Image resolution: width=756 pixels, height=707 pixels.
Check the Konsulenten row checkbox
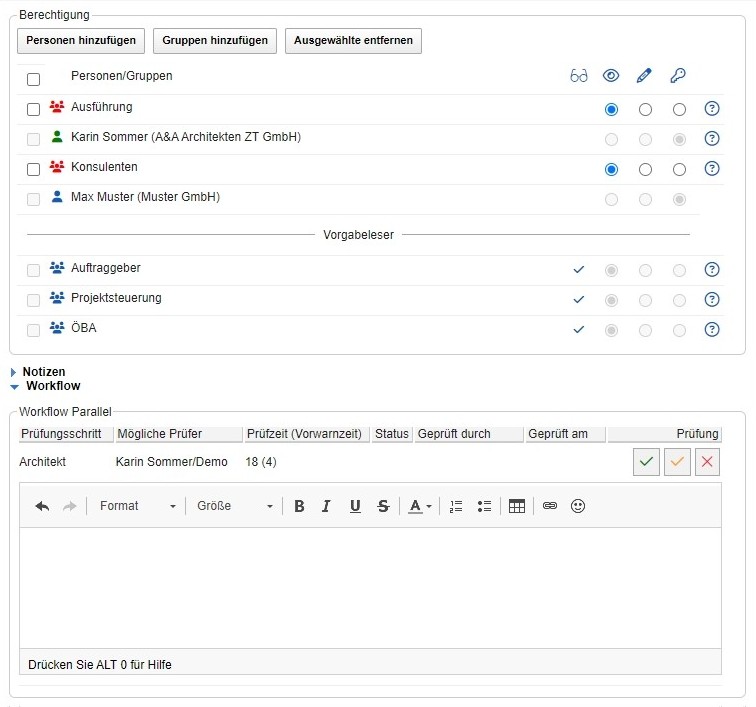(33, 169)
